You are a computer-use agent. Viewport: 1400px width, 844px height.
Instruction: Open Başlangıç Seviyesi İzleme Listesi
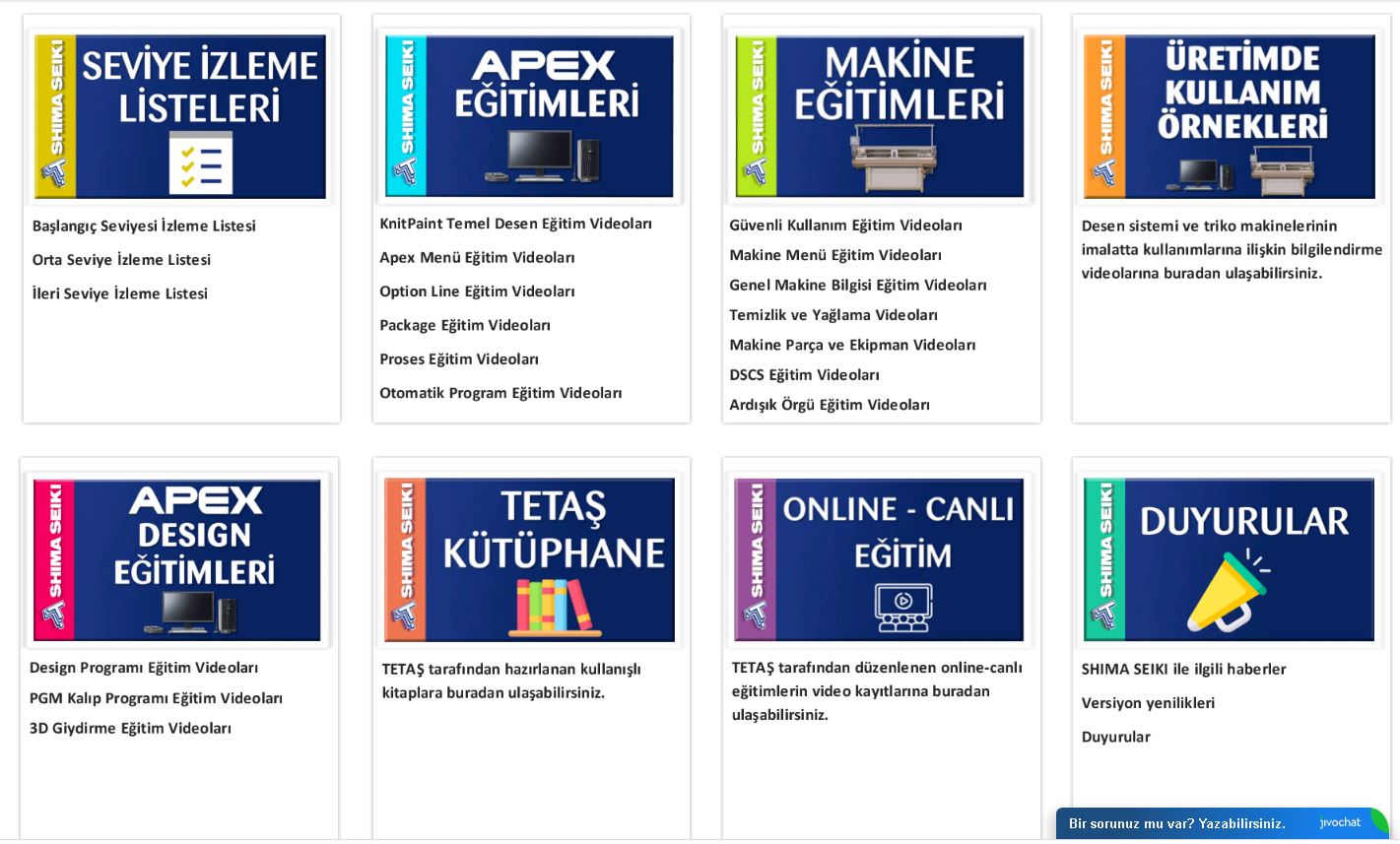pyautogui.click(x=144, y=227)
